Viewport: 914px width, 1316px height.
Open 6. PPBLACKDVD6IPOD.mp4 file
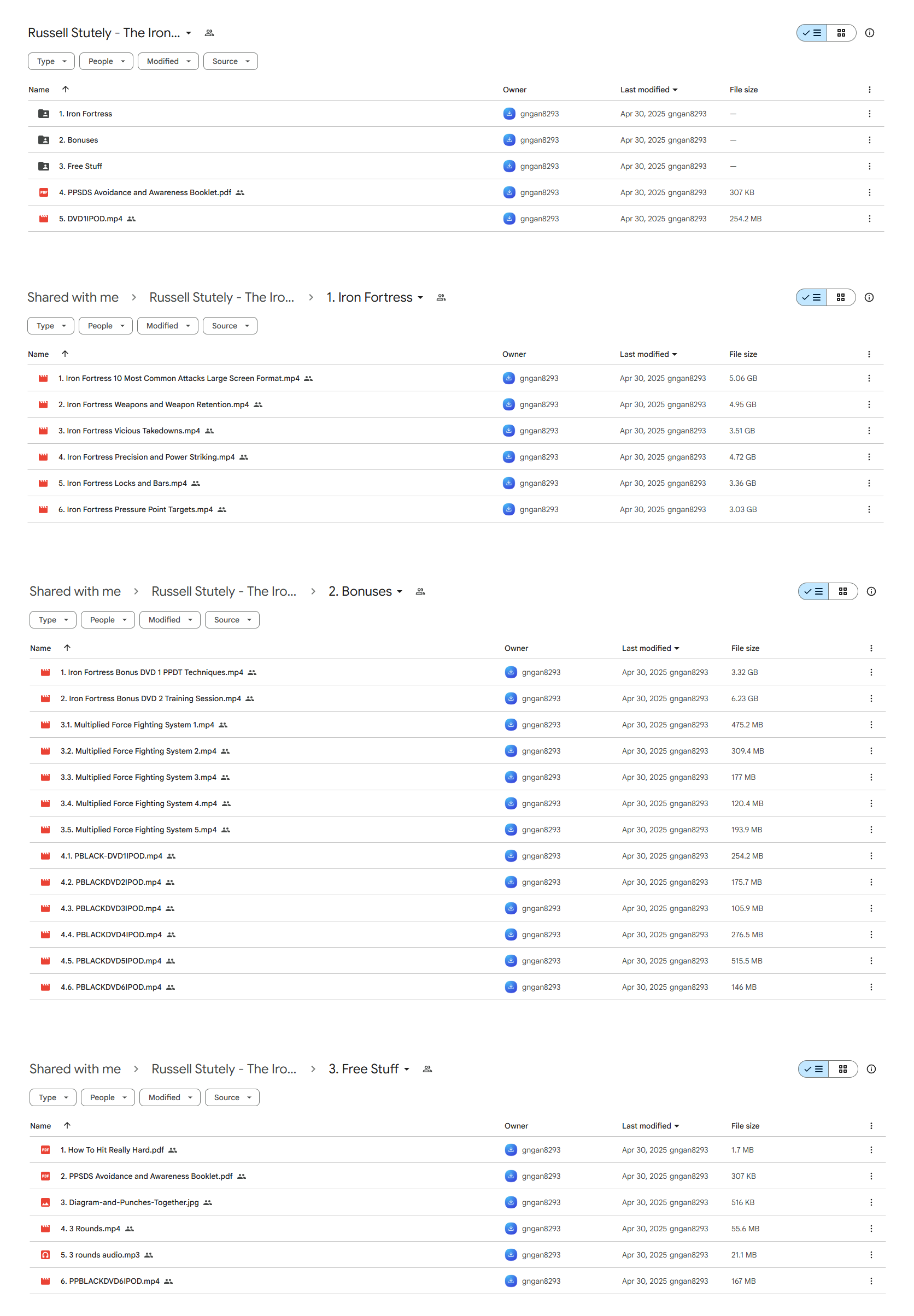(x=110, y=1282)
